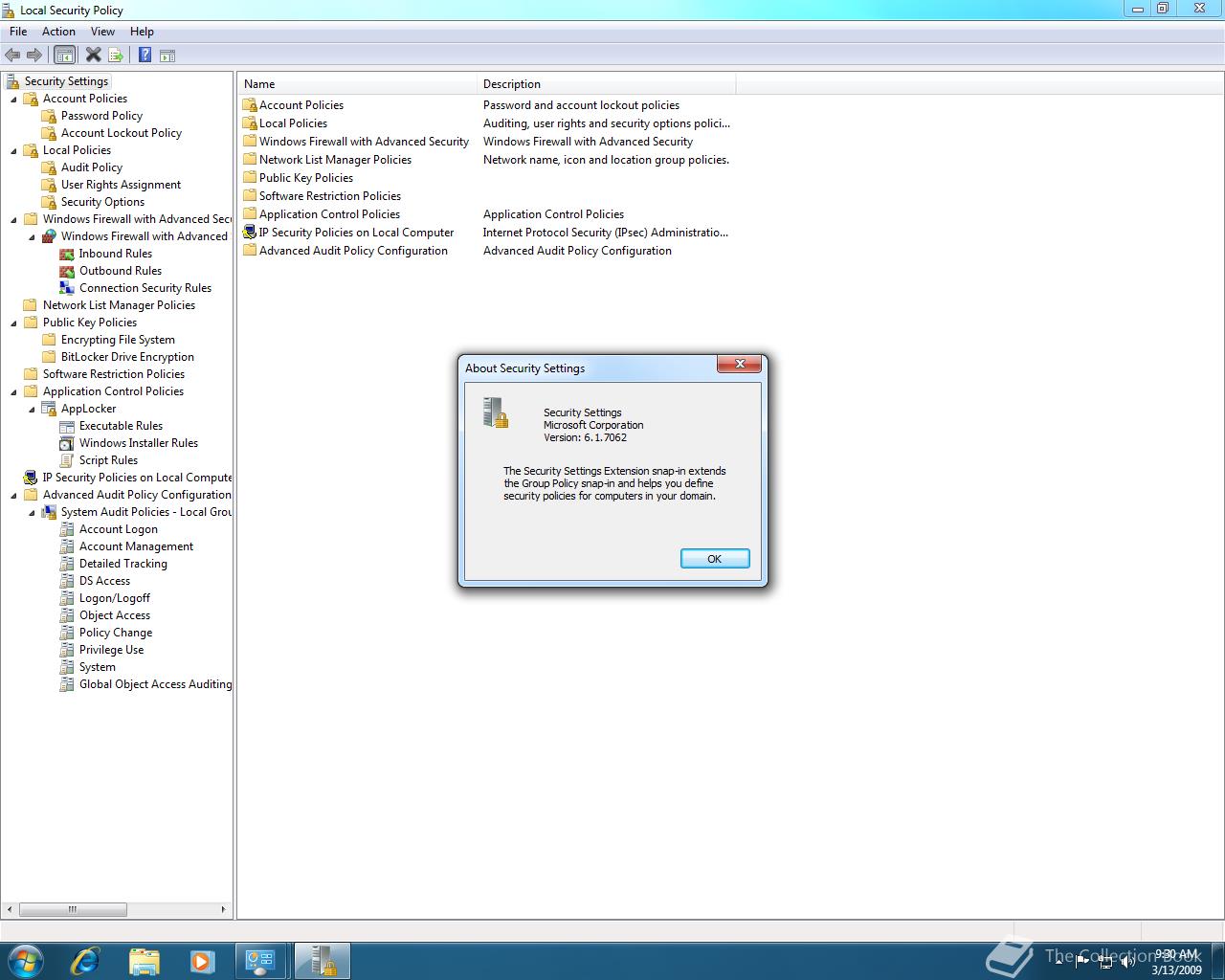The height and width of the screenshot is (980, 1225).
Task: Select Privilege Use audit category
Action: coord(111,650)
